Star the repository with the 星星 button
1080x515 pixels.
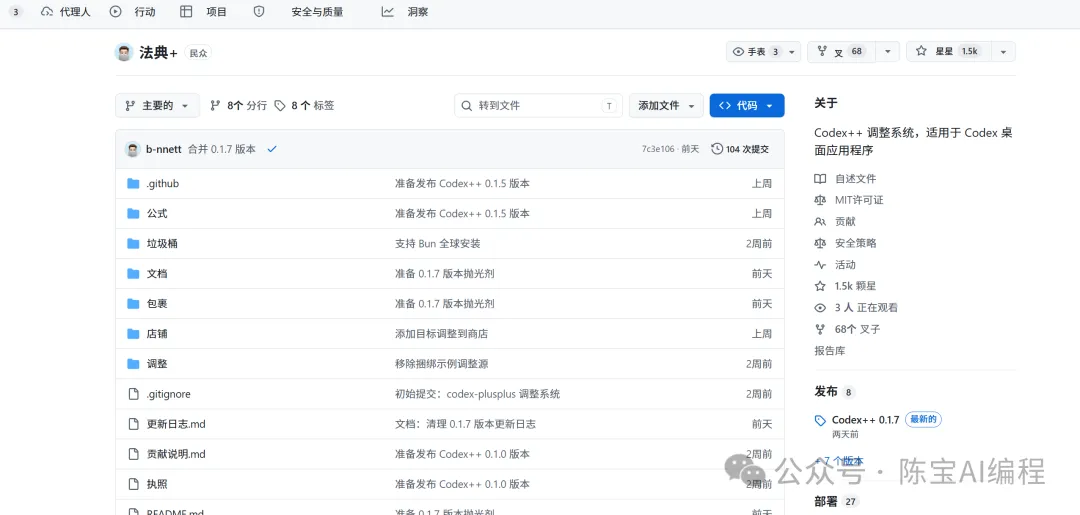click(x=948, y=52)
